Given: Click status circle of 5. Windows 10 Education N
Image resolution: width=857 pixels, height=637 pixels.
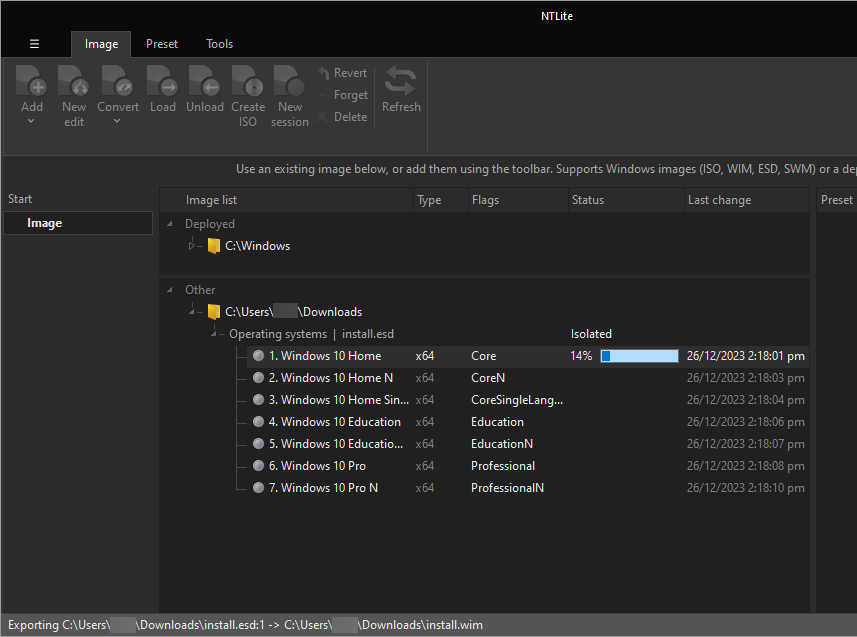Looking at the screenshot, I should pyautogui.click(x=259, y=443).
